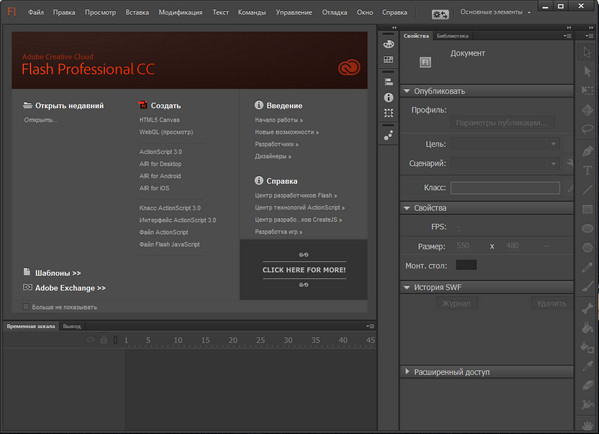This screenshot has height=434, width=599.
Task: Toggle timeline layer visibility eye icon
Action: [90, 340]
